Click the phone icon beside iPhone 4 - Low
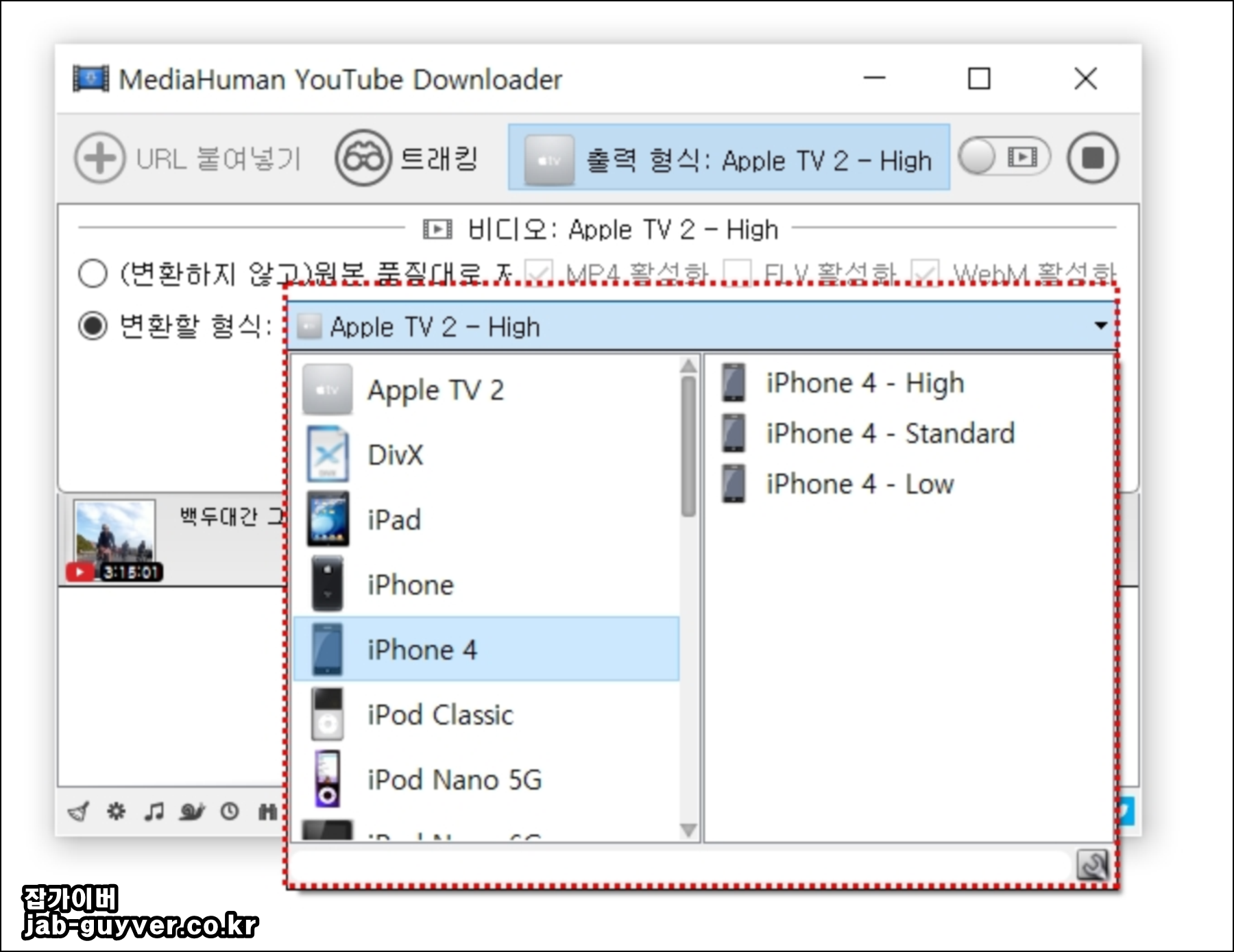Viewport: 1234px width, 952px height. point(734,484)
